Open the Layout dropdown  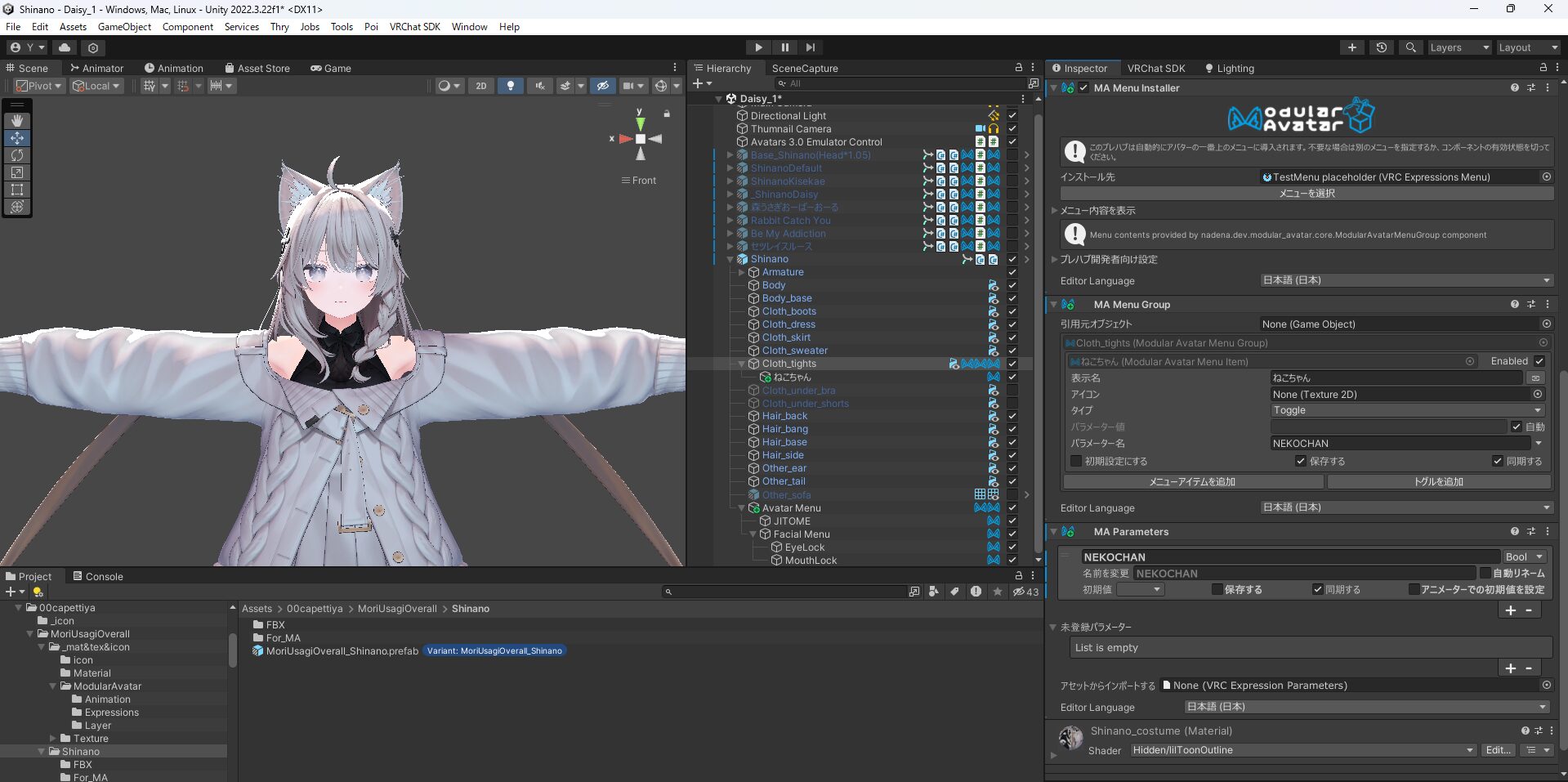pyautogui.click(x=1528, y=47)
